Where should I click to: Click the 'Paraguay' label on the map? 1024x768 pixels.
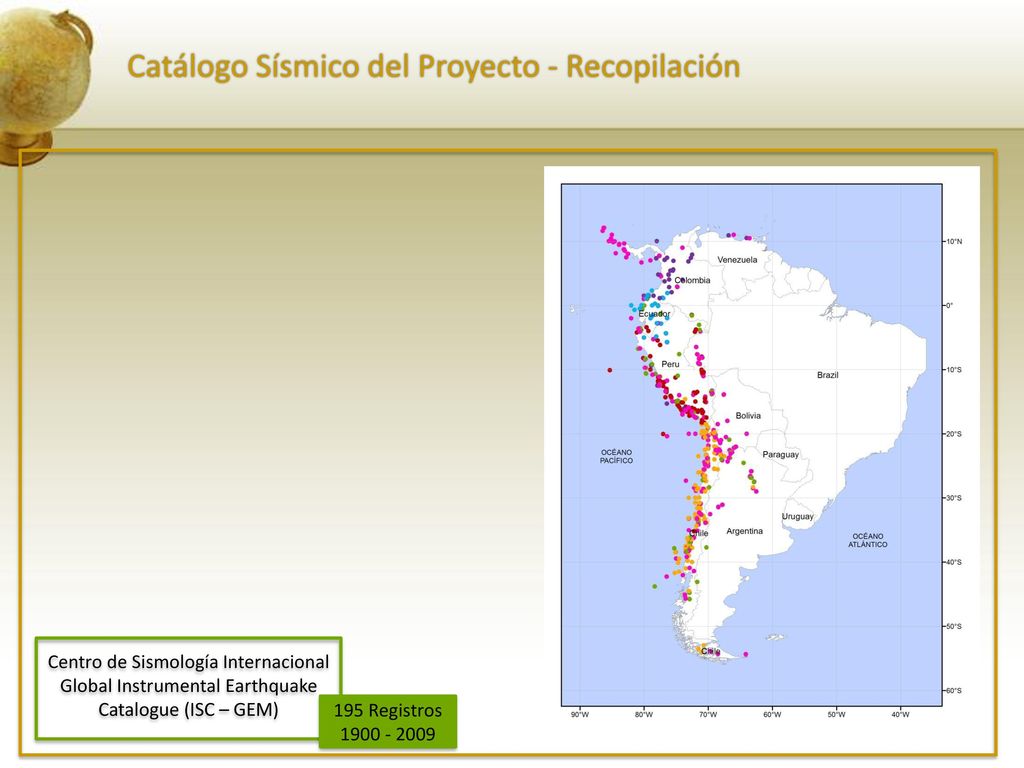[780, 455]
